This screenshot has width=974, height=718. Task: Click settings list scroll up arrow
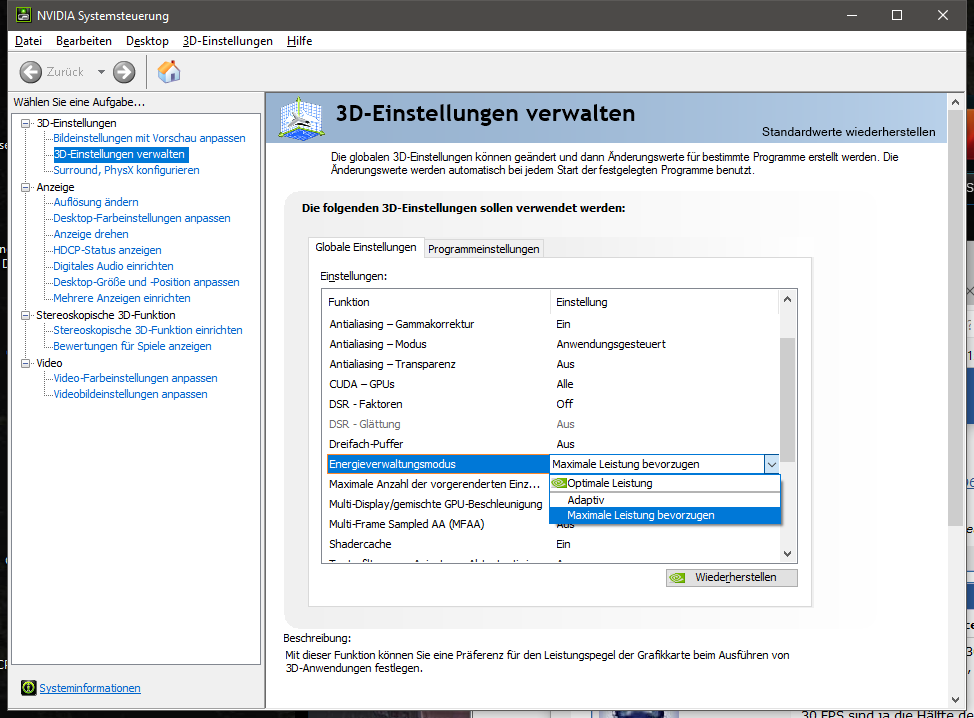click(787, 299)
